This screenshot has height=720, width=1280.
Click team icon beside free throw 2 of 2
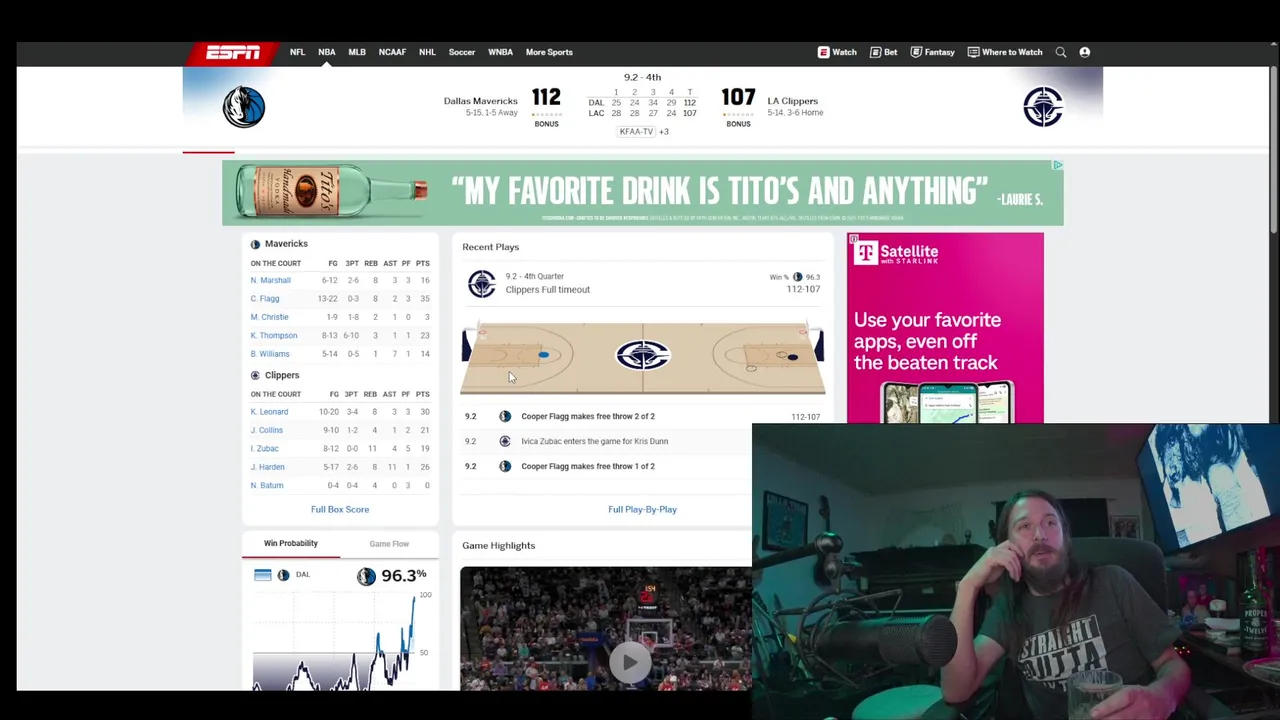(505, 416)
